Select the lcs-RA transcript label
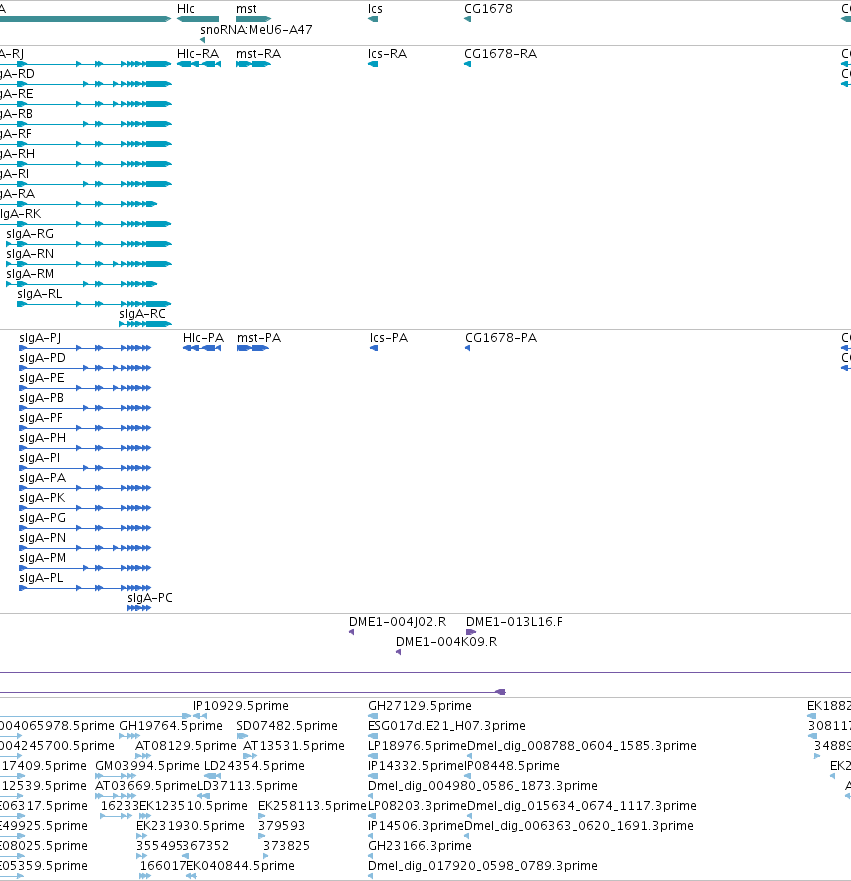Screen dimensions: 851x881 (387, 54)
